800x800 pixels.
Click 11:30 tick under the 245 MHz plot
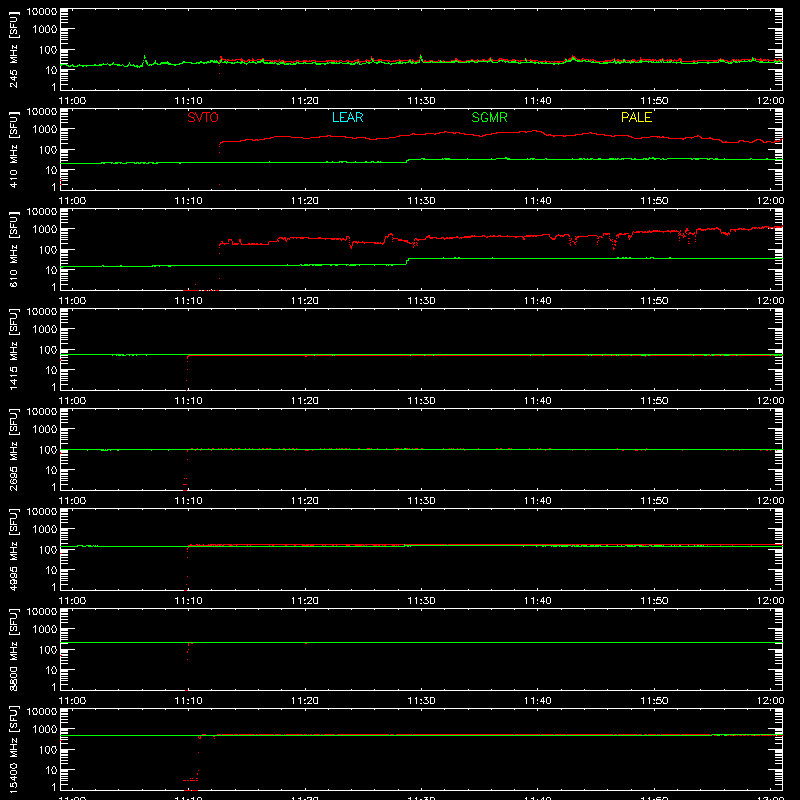pos(421,101)
